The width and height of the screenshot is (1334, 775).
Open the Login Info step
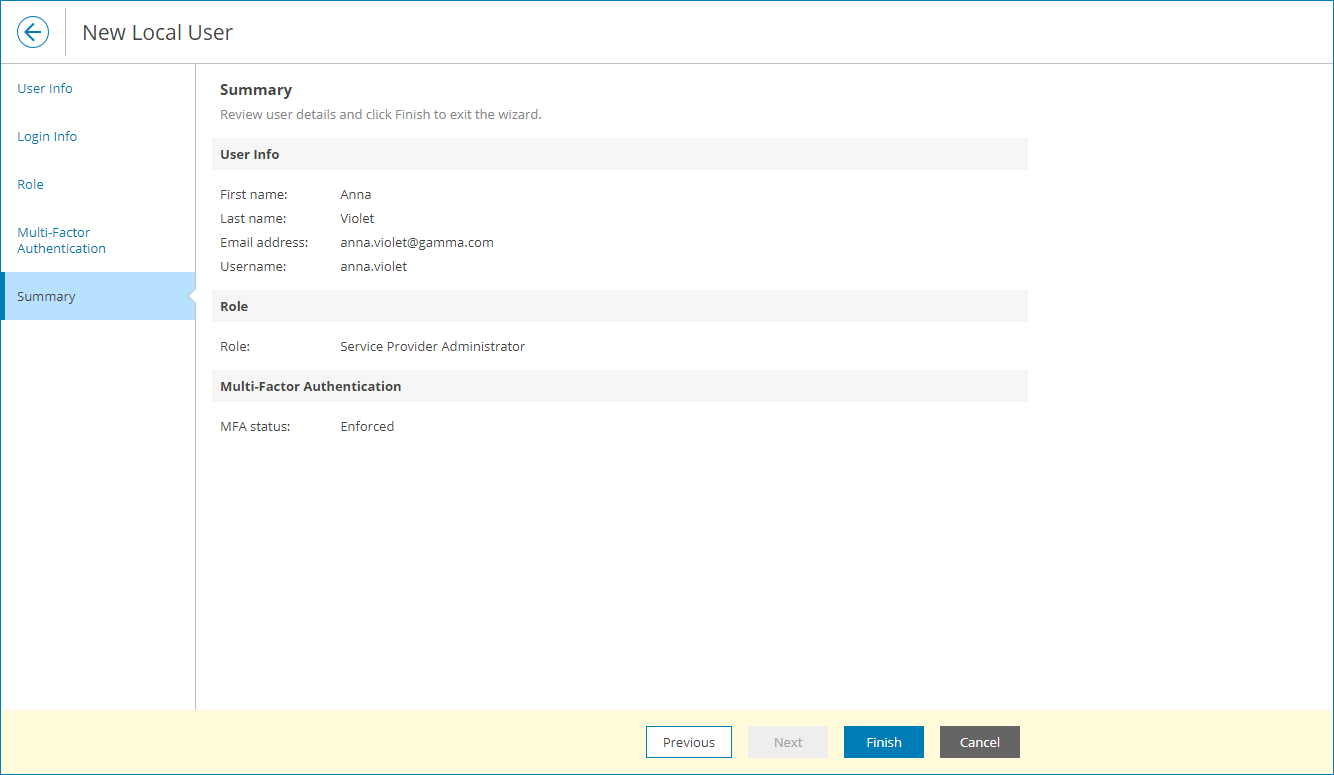click(x=46, y=136)
